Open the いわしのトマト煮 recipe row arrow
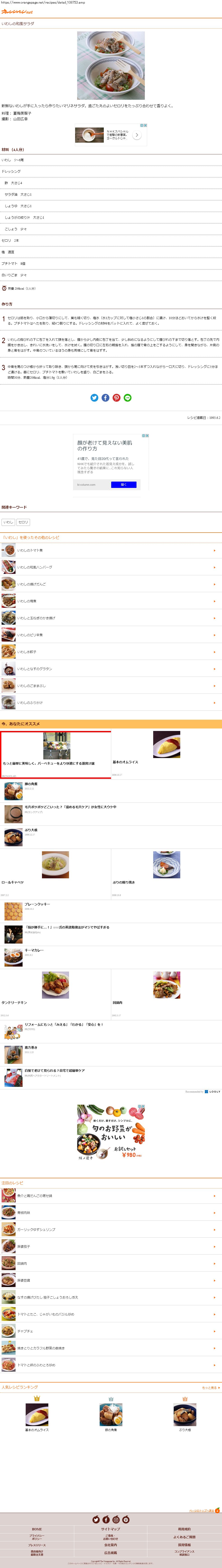Screen dimensions: 222x1568 [x=214, y=550]
